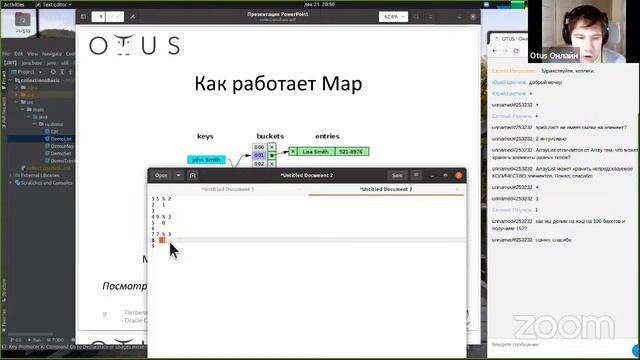The width and height of the screenshot is (640, 360).
Task: Open the View menu in IntelliJ
Action: [32, 53]
